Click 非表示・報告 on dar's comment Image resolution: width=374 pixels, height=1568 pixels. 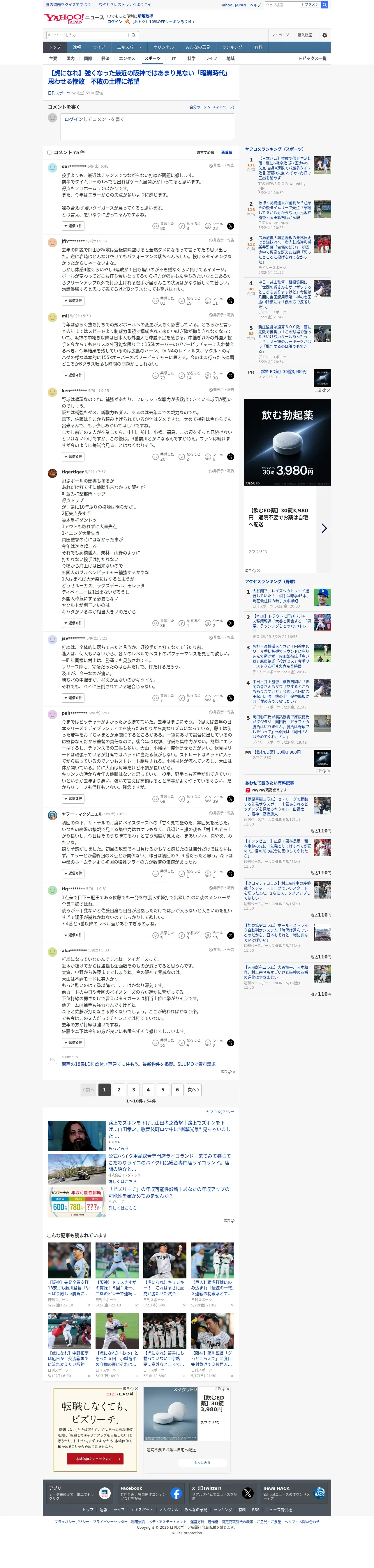222,166
